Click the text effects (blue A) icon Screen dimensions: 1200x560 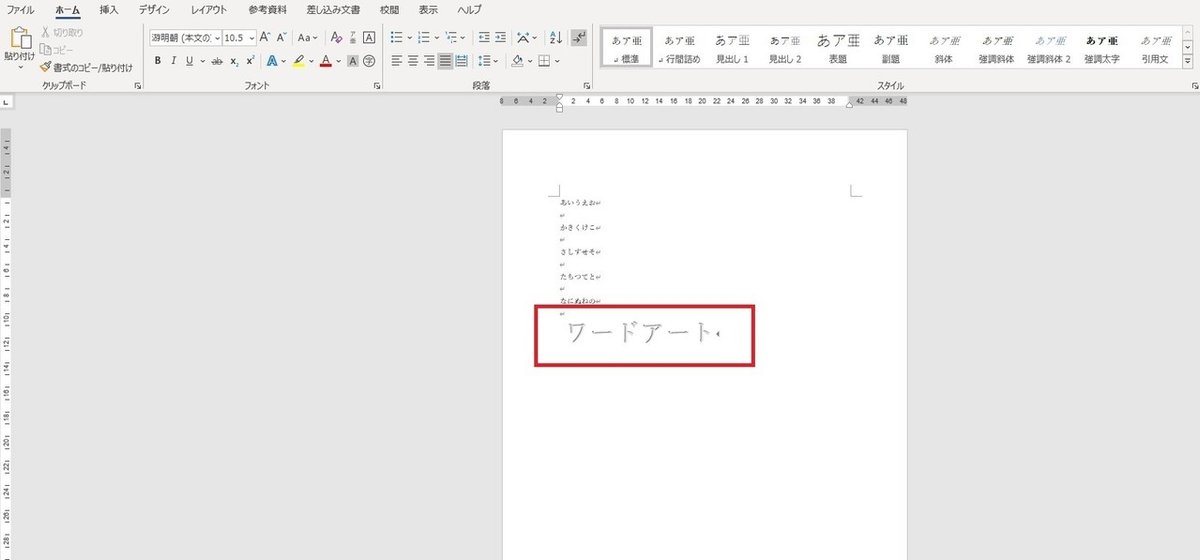click(x=272, y=61)
